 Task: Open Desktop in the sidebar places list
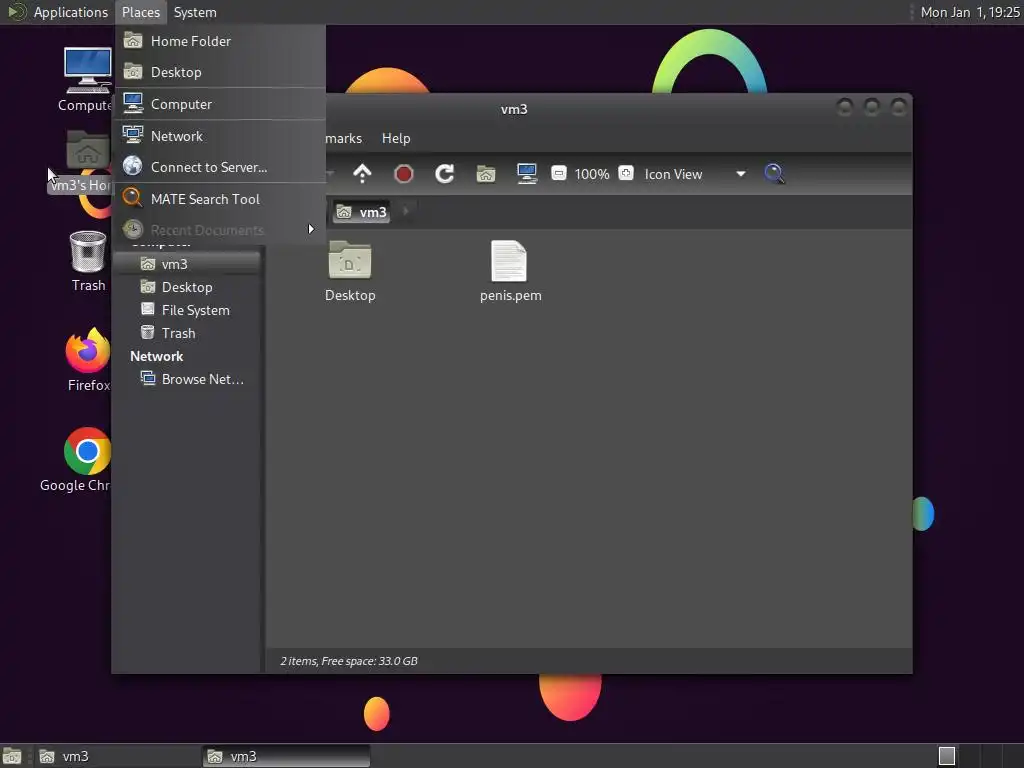[x=187, y=287]
